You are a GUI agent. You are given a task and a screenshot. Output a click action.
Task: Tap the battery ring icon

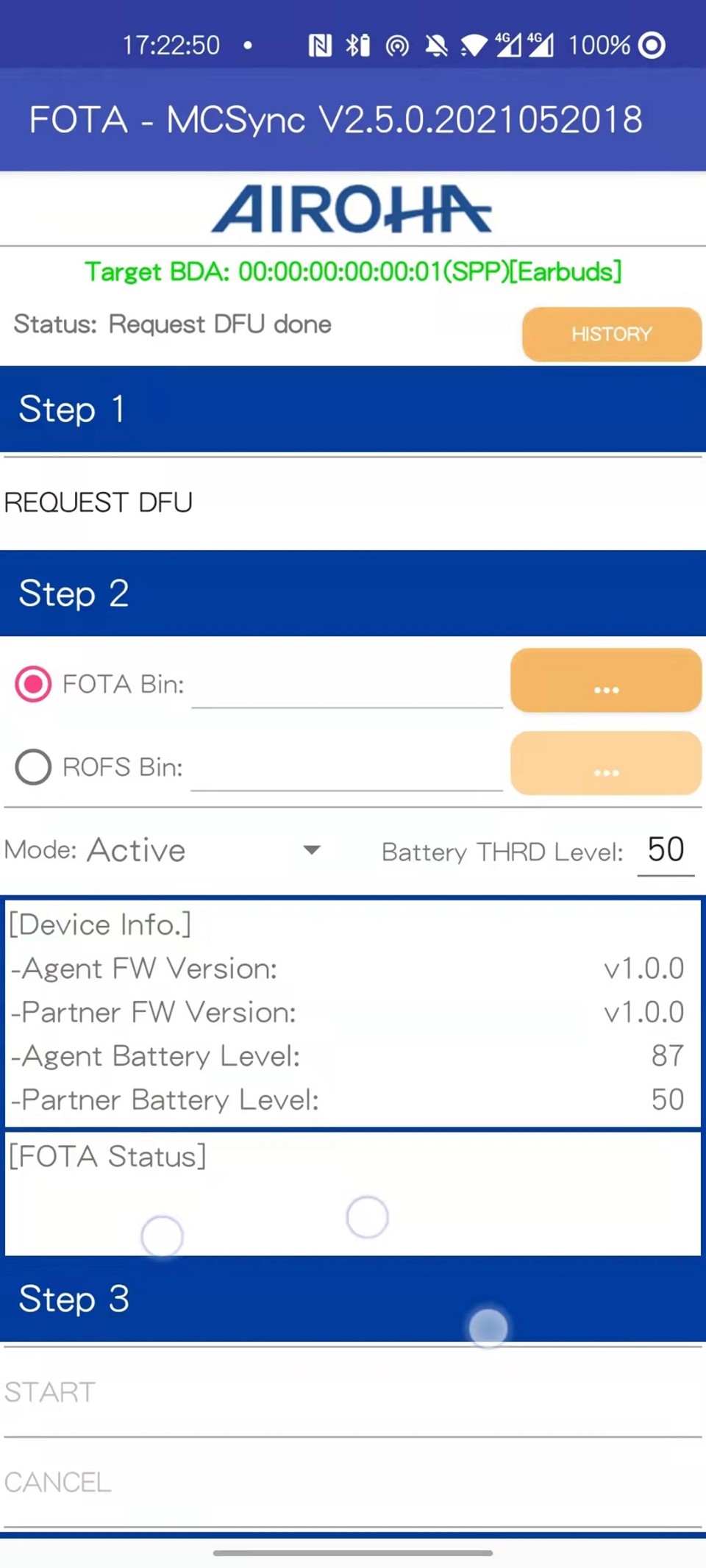pyautogui.click(x=652, y=46)
